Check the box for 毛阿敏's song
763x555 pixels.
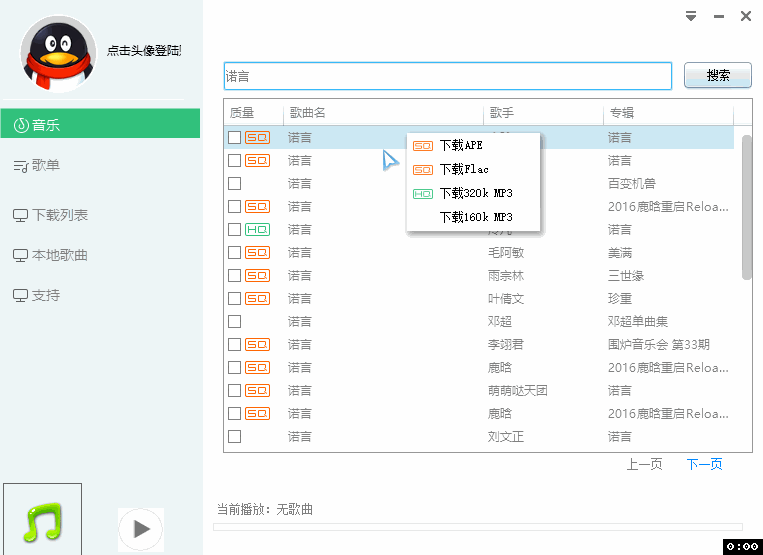(x=234, y=252)
